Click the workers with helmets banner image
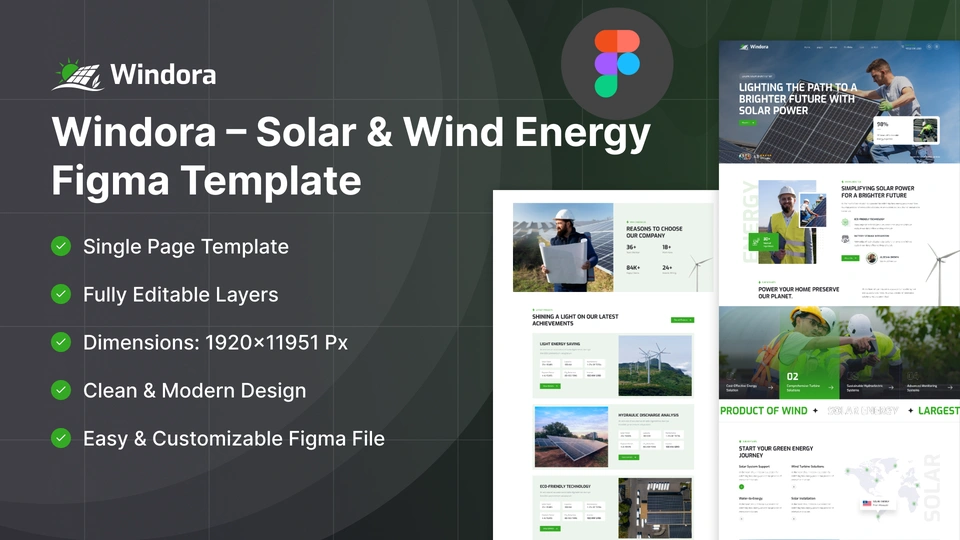This screenshot has height=540, width=960. coord(839,353)
